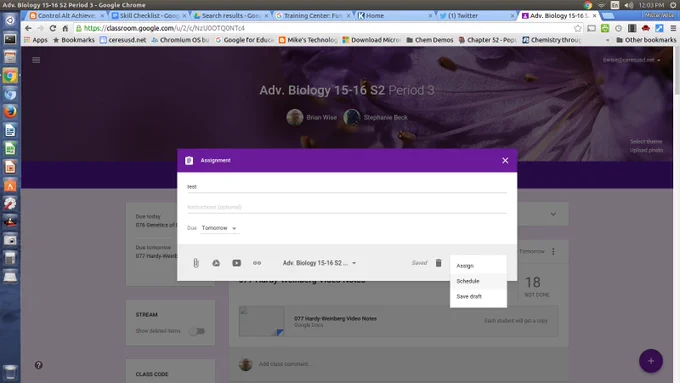Click the Google Drive attach icon
Viewport: 680px width, 383px height.
(216, 263)
